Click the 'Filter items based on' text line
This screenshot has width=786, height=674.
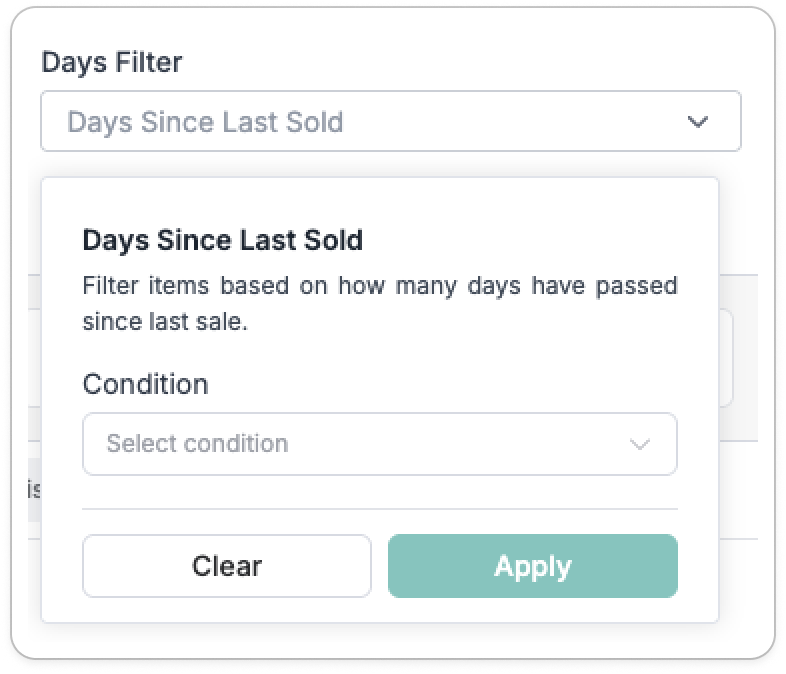pos(379,286)
